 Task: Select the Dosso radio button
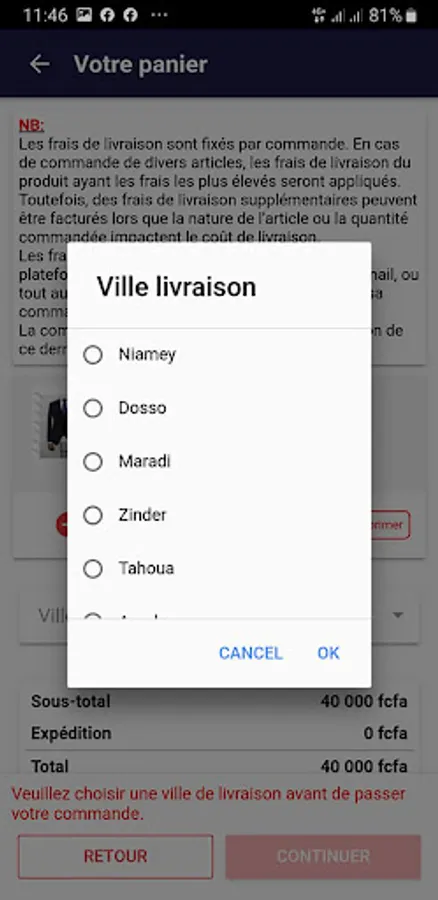(93, 408)
